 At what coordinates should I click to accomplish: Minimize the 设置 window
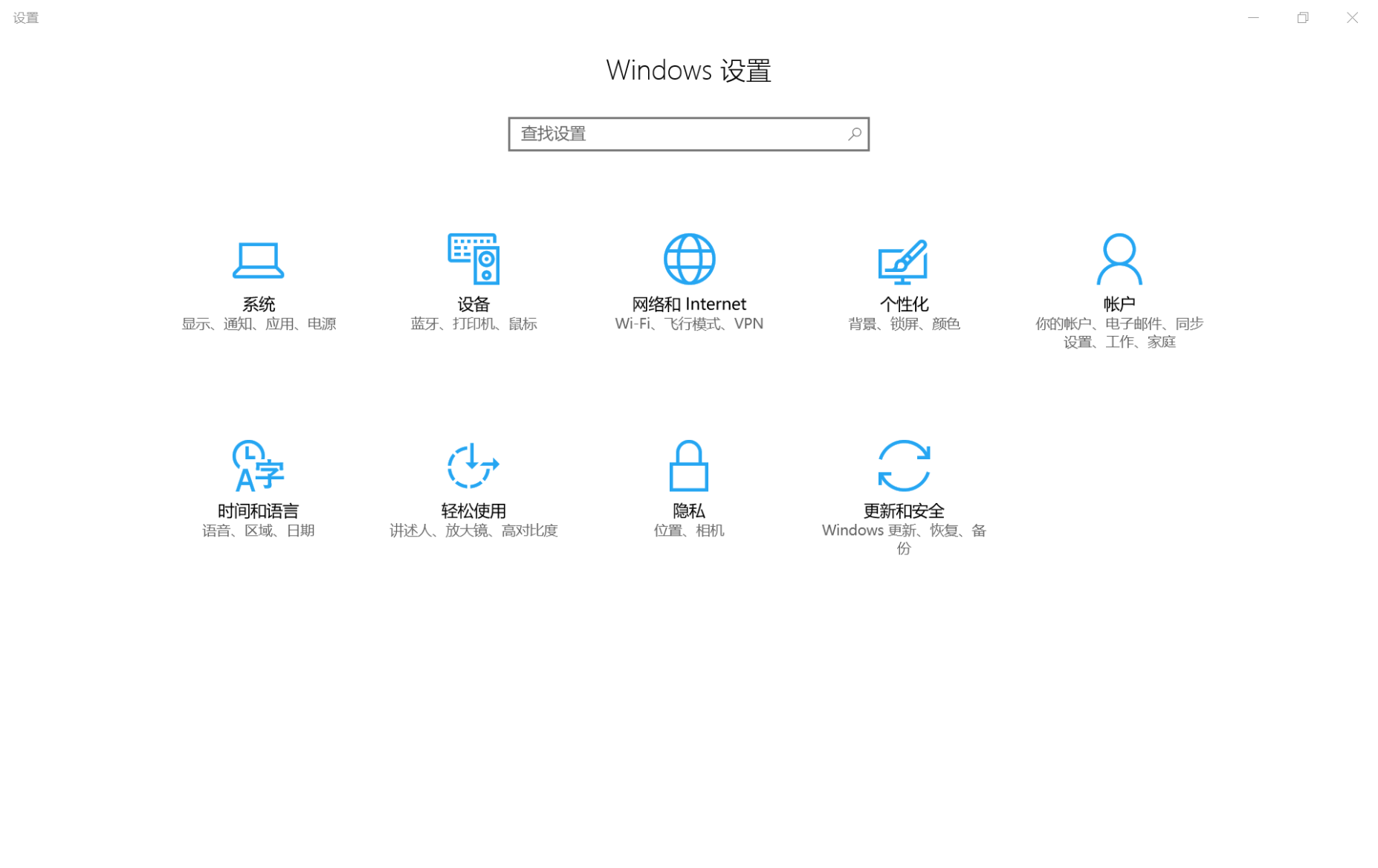click(x=1253, y=18)
